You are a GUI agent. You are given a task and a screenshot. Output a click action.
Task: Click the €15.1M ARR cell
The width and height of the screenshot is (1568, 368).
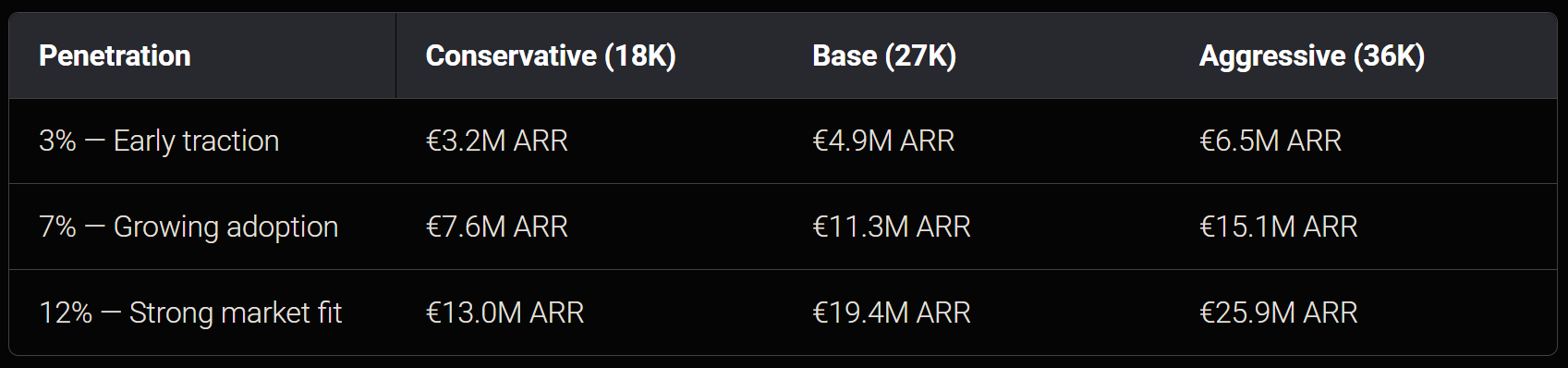point(1279,227)
